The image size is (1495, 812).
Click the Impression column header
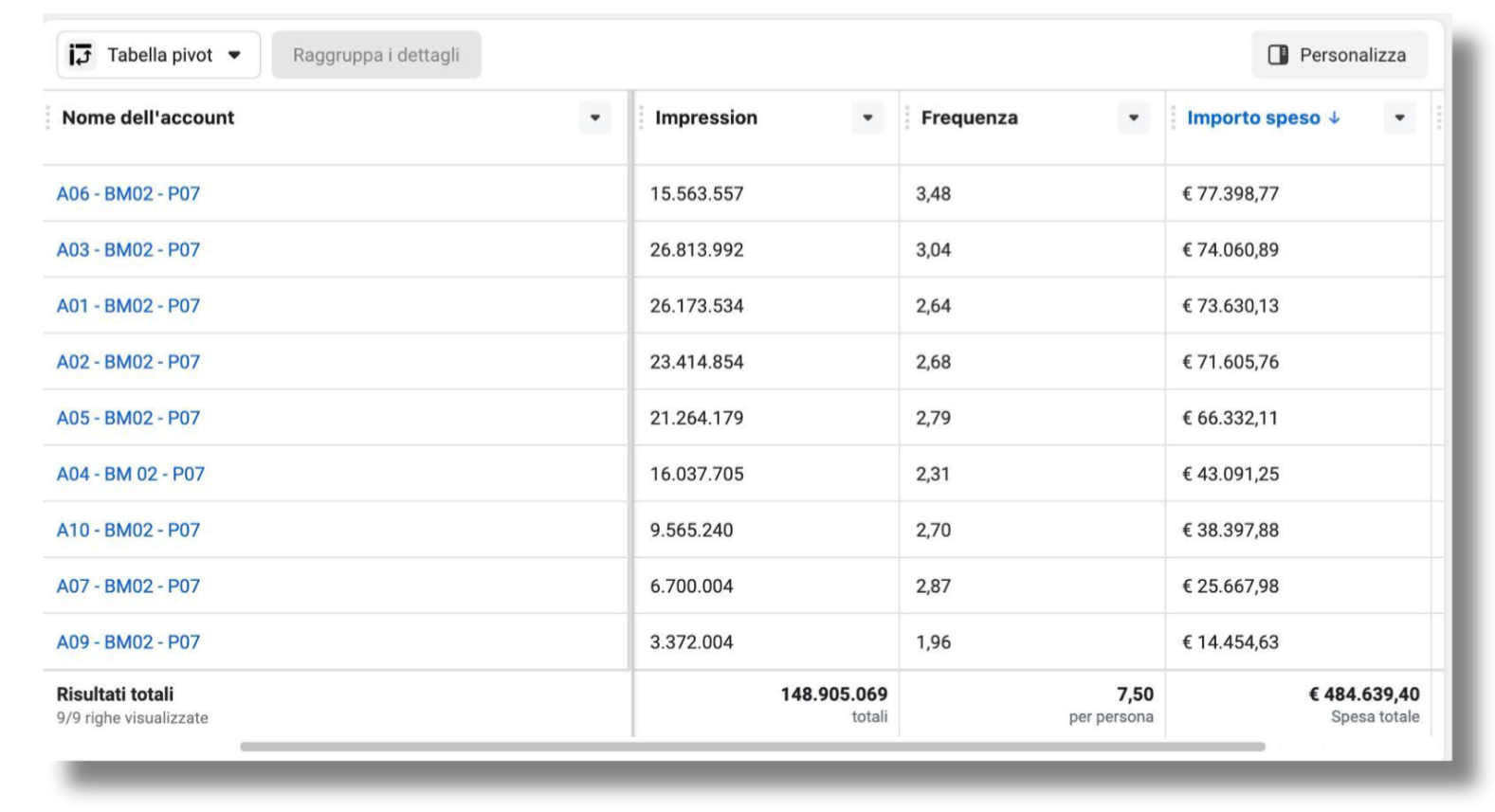pyautogui.click(x=706, y=117)
